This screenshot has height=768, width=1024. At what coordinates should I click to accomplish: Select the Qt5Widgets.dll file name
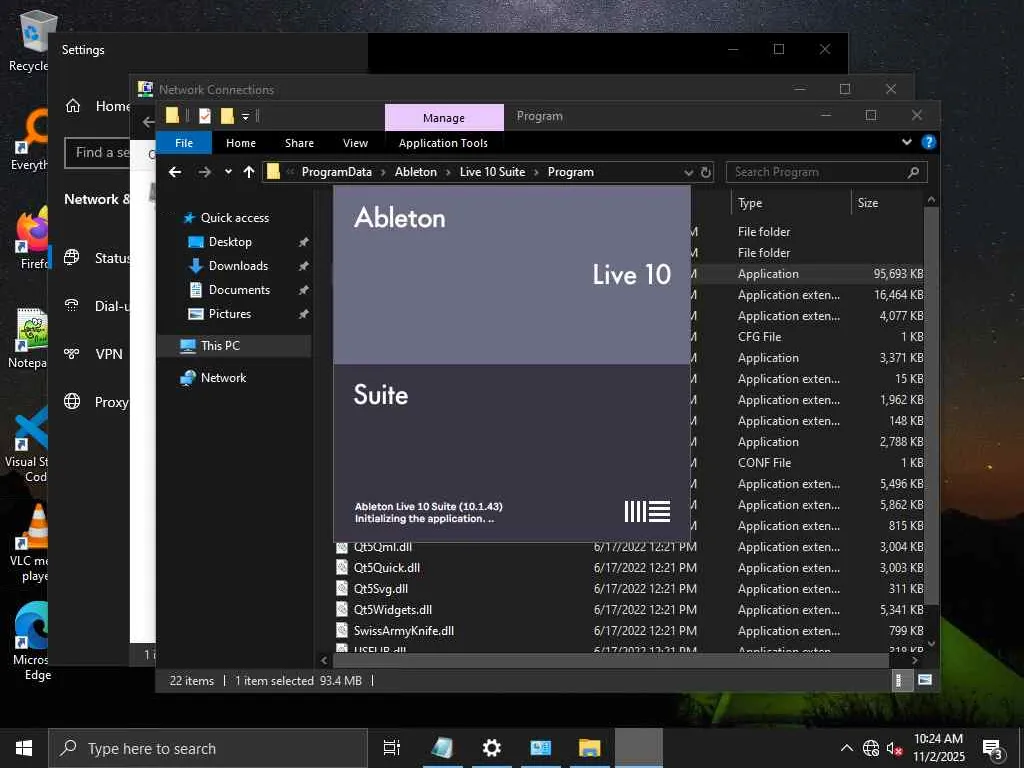click(x=392, y=609)
